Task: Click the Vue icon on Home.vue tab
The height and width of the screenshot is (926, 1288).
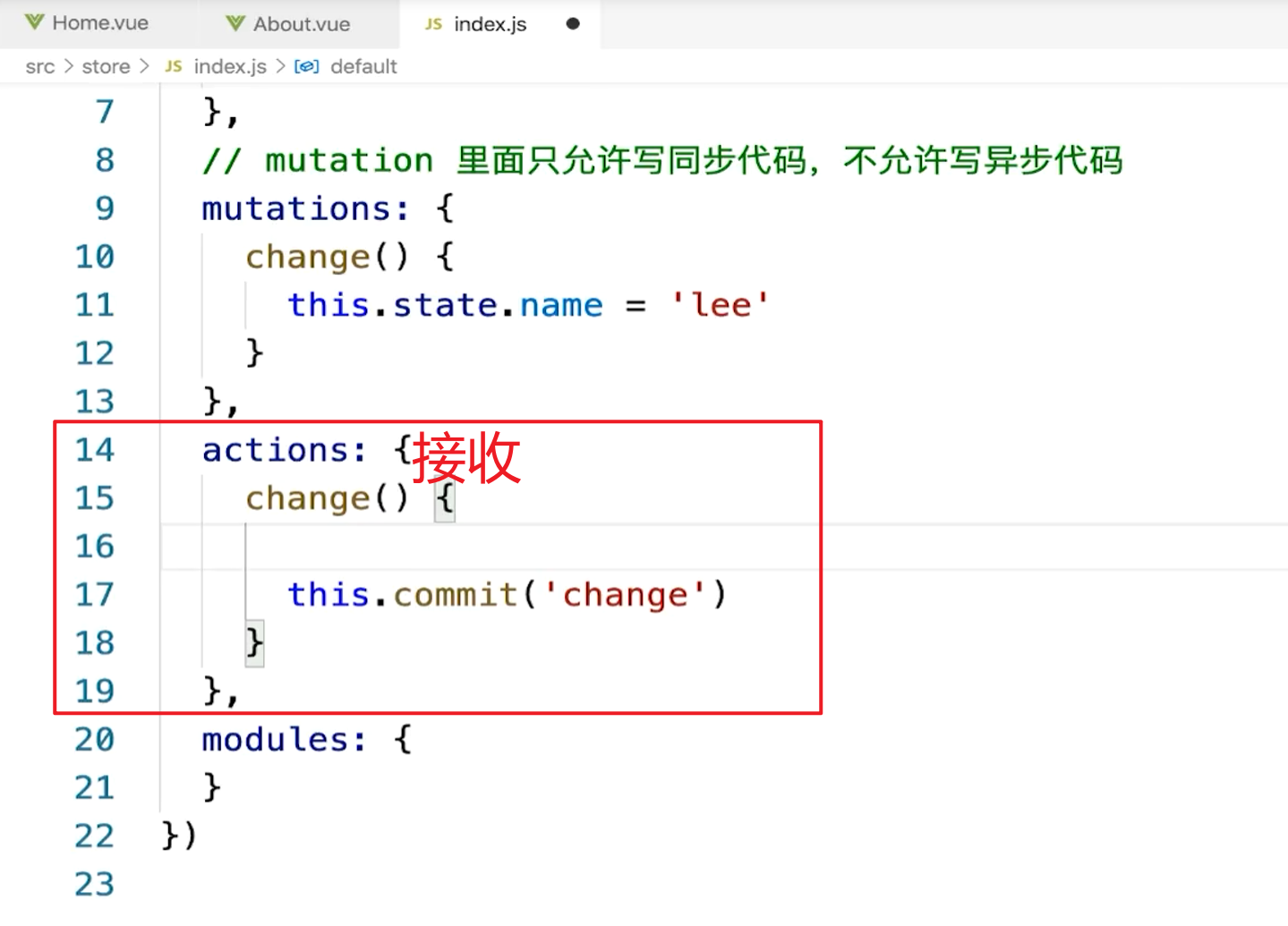Action: (x=34, y=22)
